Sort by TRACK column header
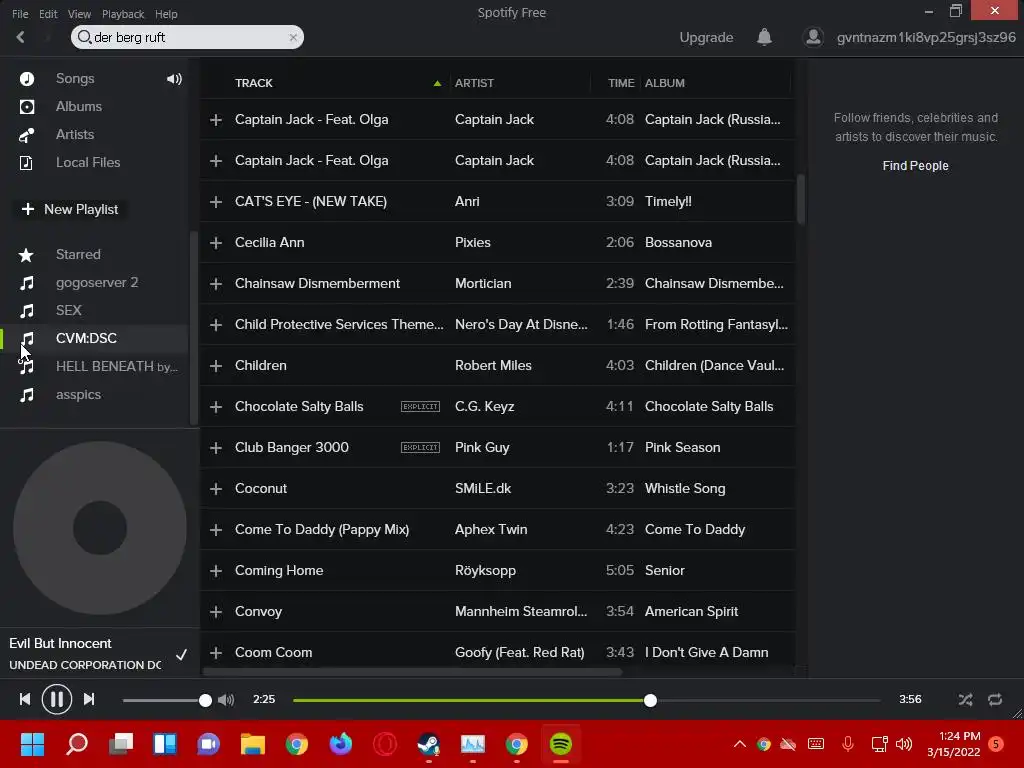 coord(253,83)
